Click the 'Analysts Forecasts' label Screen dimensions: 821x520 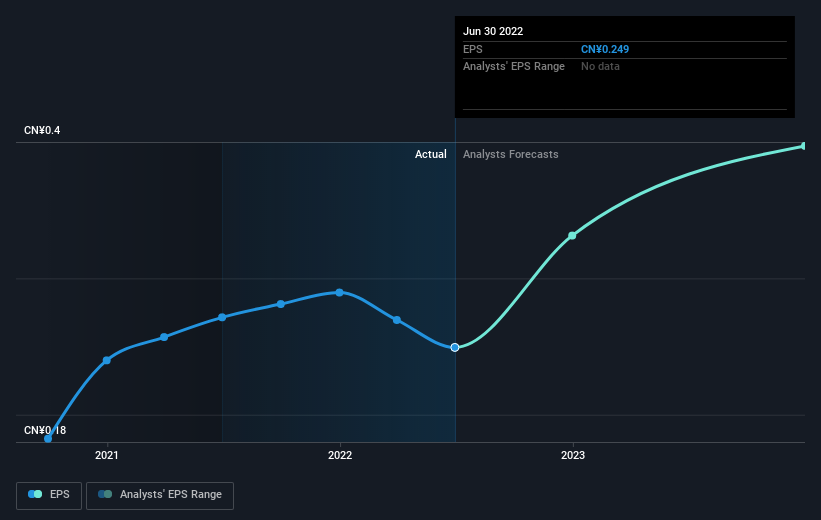(511, 154)
